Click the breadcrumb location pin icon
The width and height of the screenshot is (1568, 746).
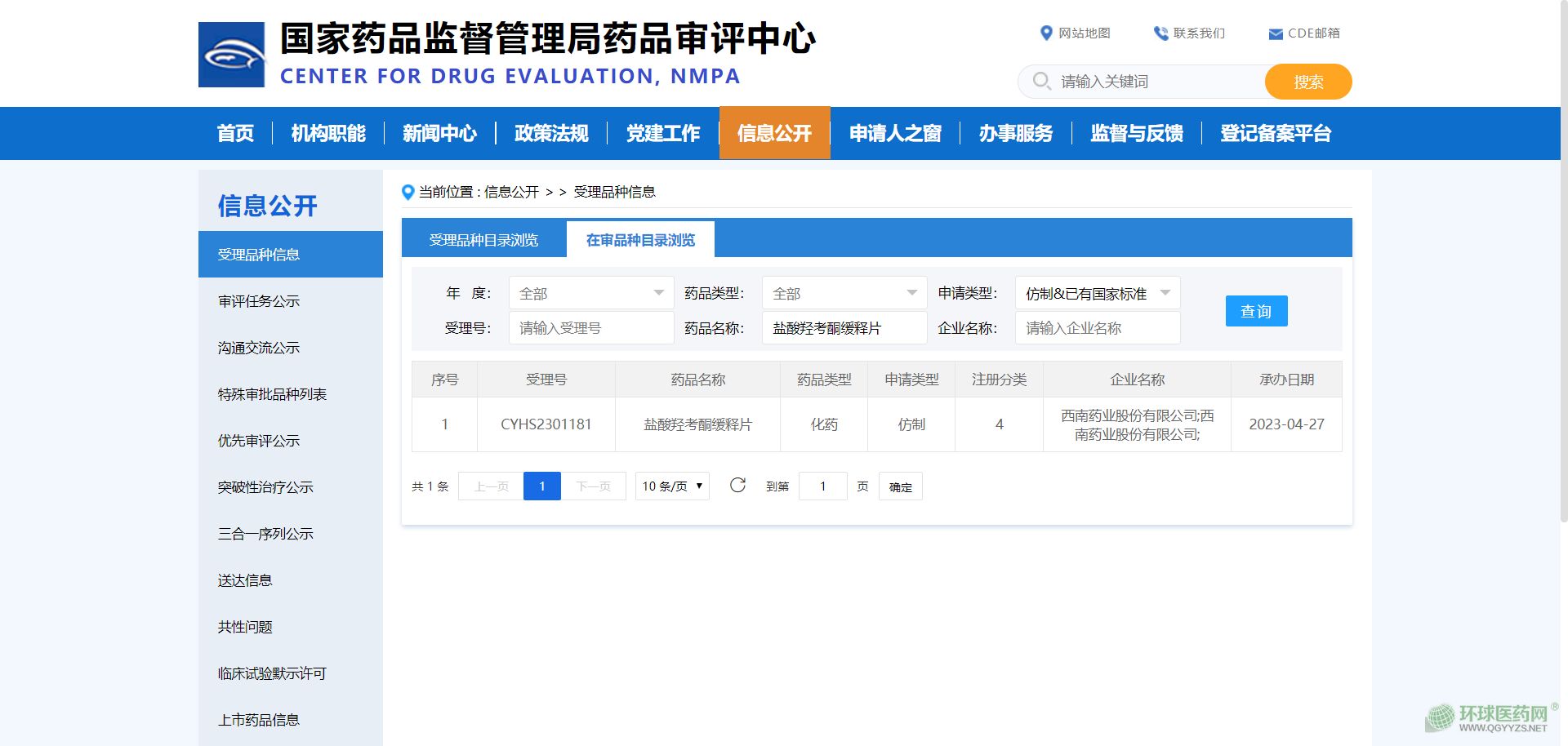click(x=408, y=193)
